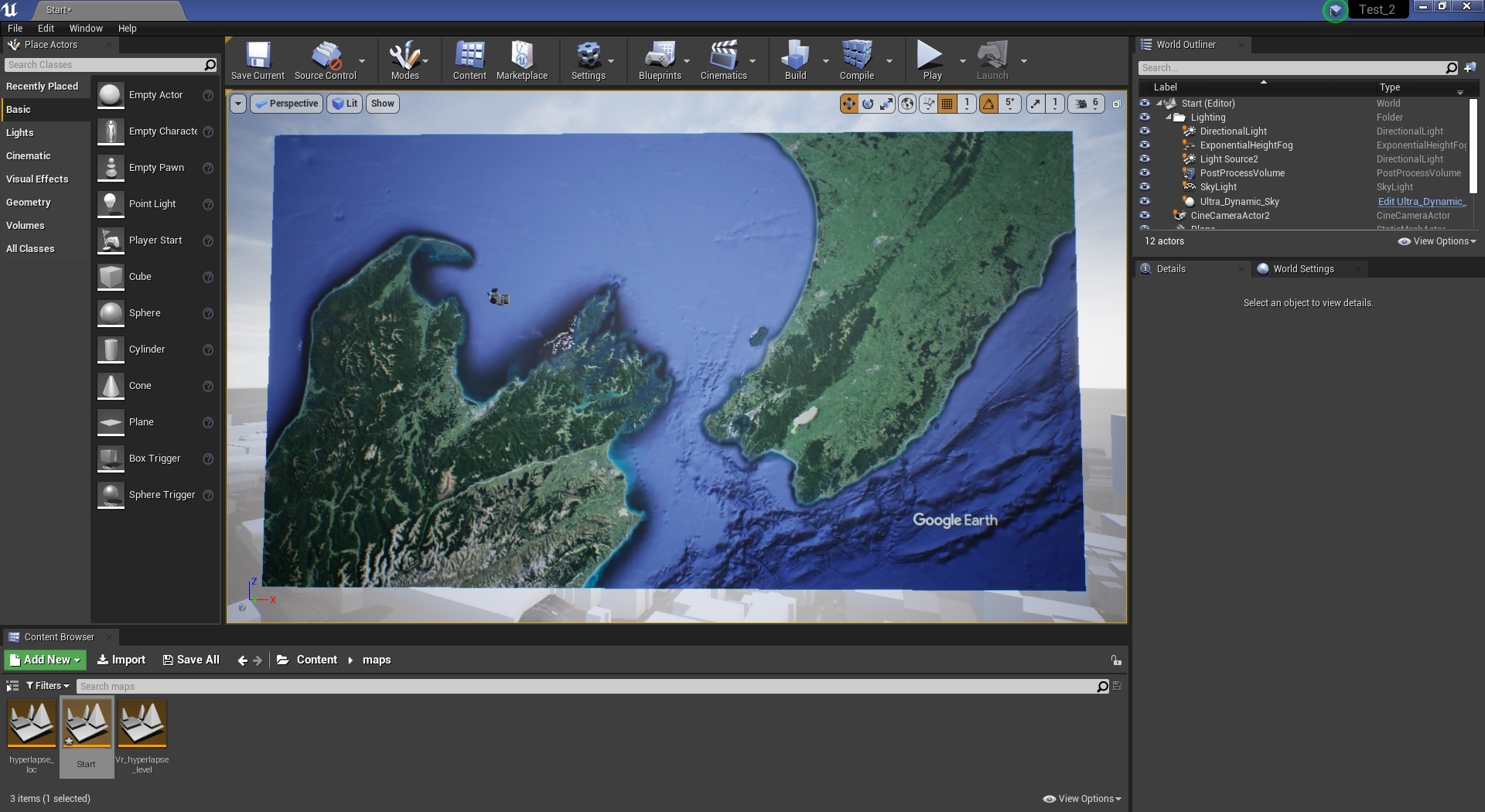Toggle visibility of the SkyLight actor
The width and height of the screenshot is (1485, 812).
tap(1145, 187)
